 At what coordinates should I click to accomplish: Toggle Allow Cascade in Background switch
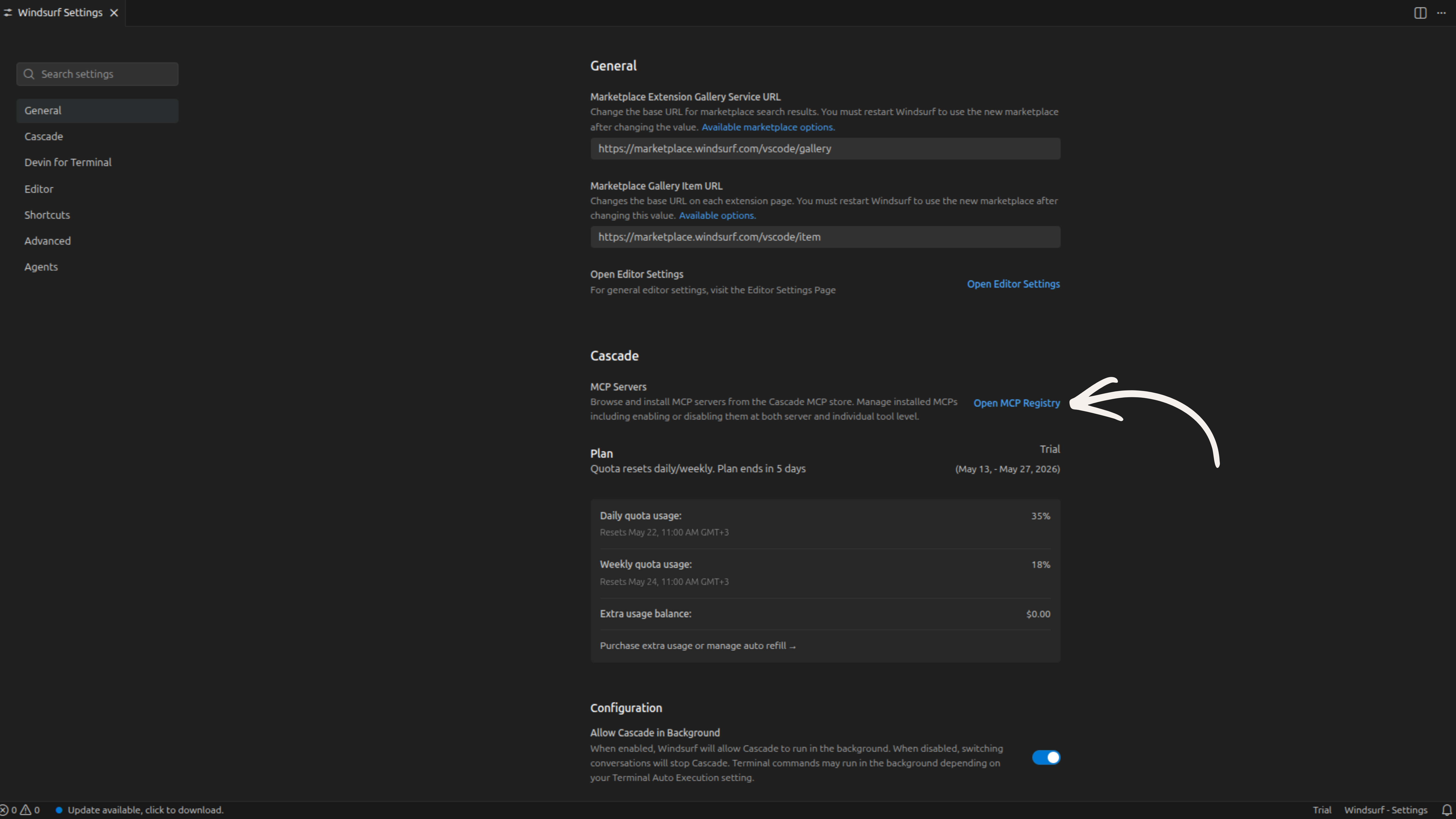(1046, 757)
